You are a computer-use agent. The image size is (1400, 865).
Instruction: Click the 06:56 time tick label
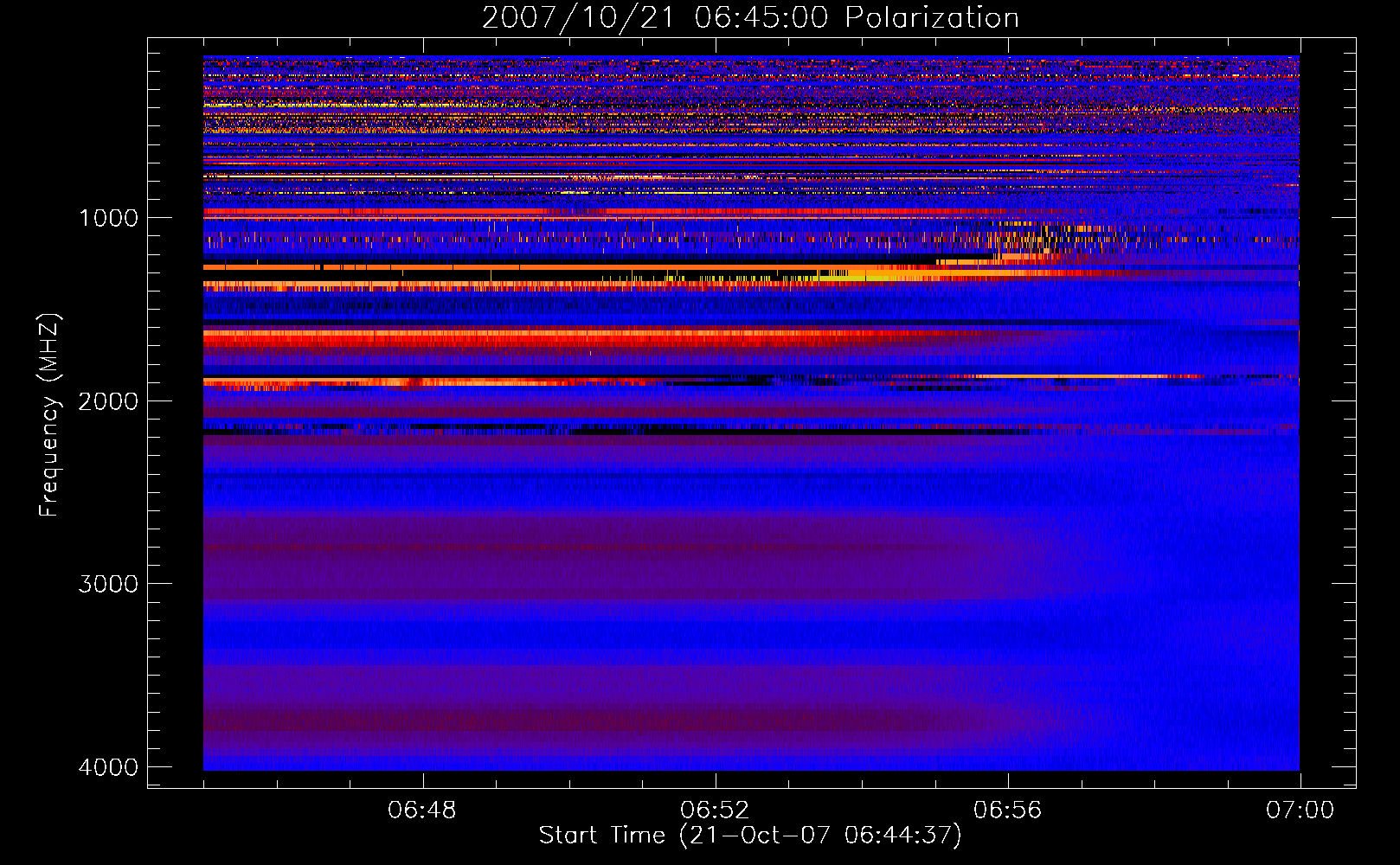tap(1007, 811)
